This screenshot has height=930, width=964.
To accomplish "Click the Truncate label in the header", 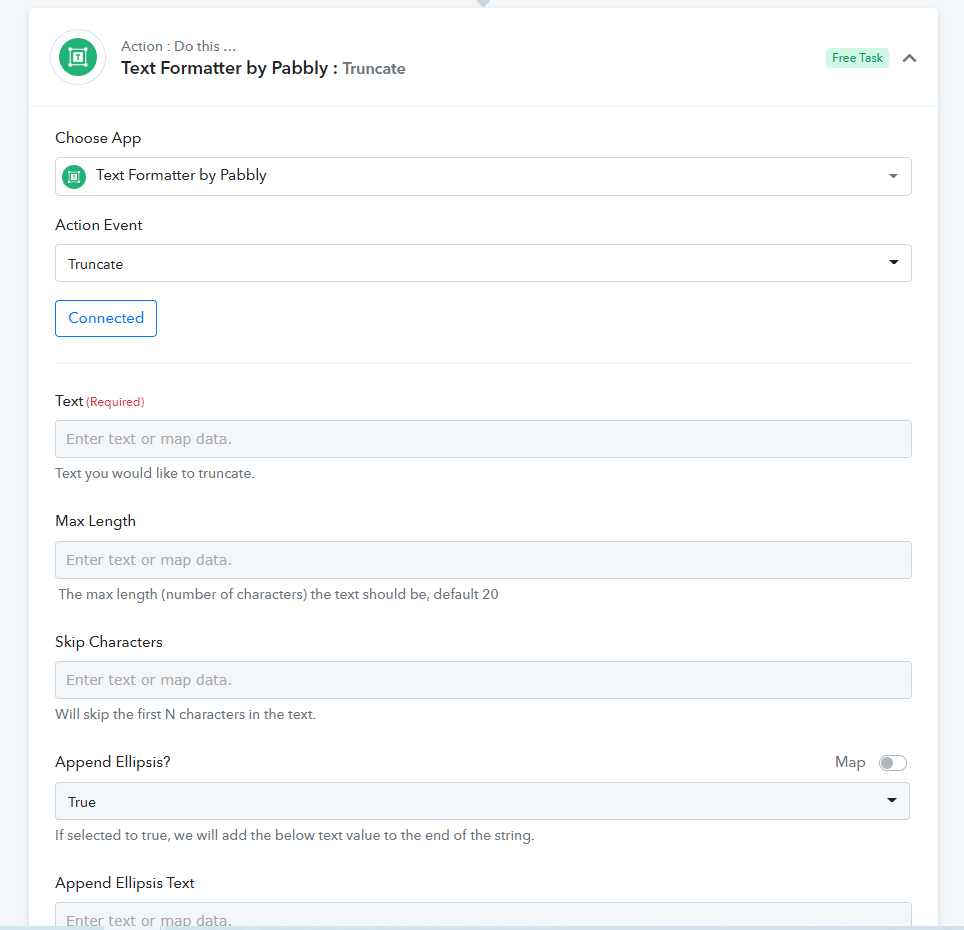I will pyautogui.click(x=374, y=69).
